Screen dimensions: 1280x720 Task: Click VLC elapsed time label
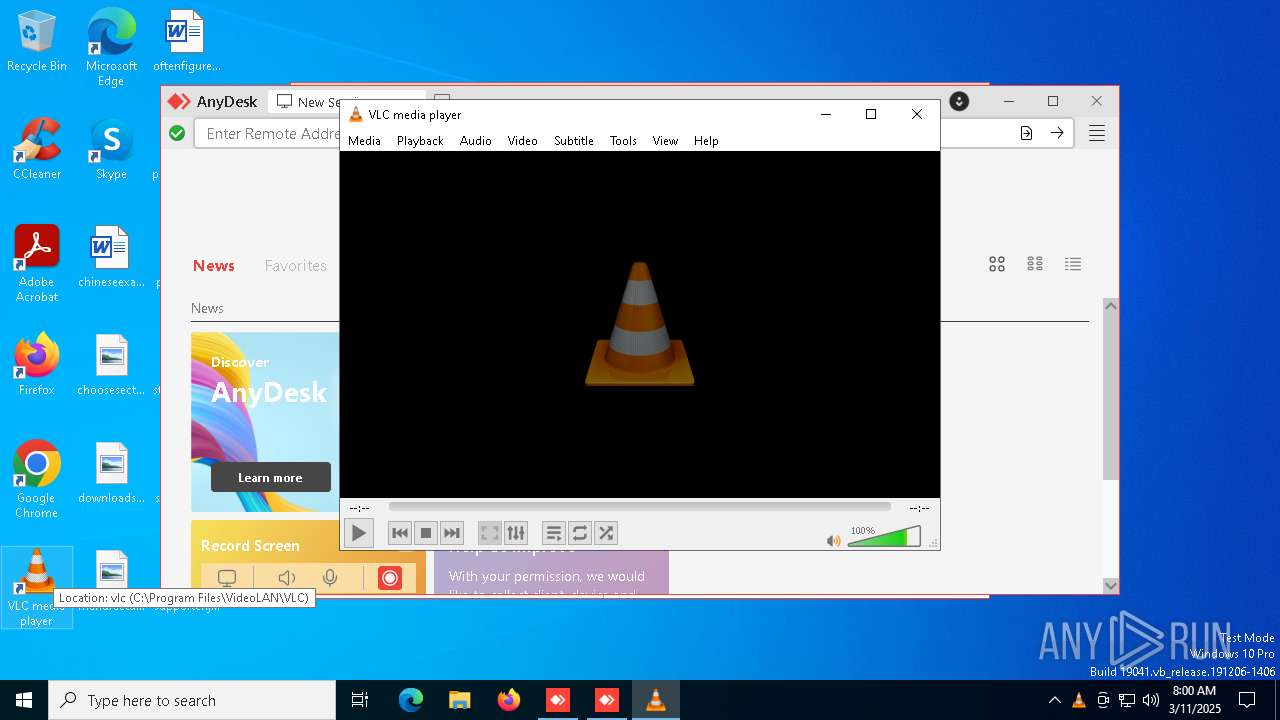tap(359, 508)
